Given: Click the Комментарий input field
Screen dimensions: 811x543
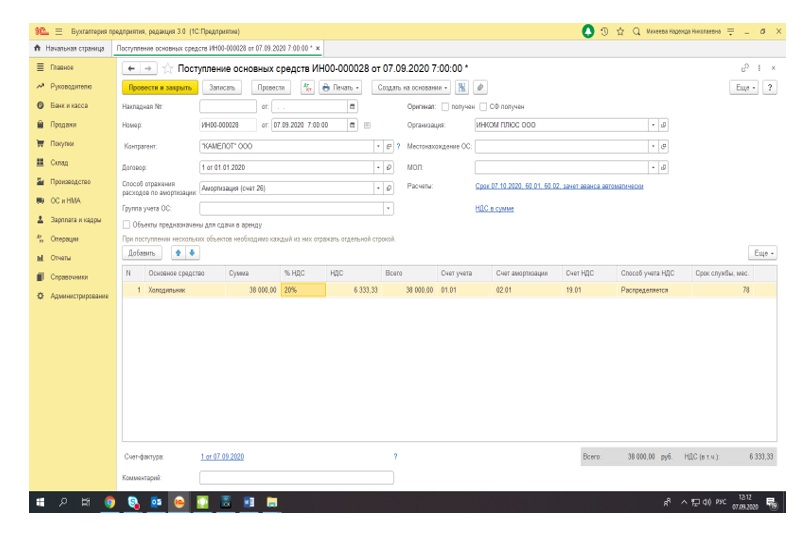Looking at the screenshot, I should pos(296,478).
